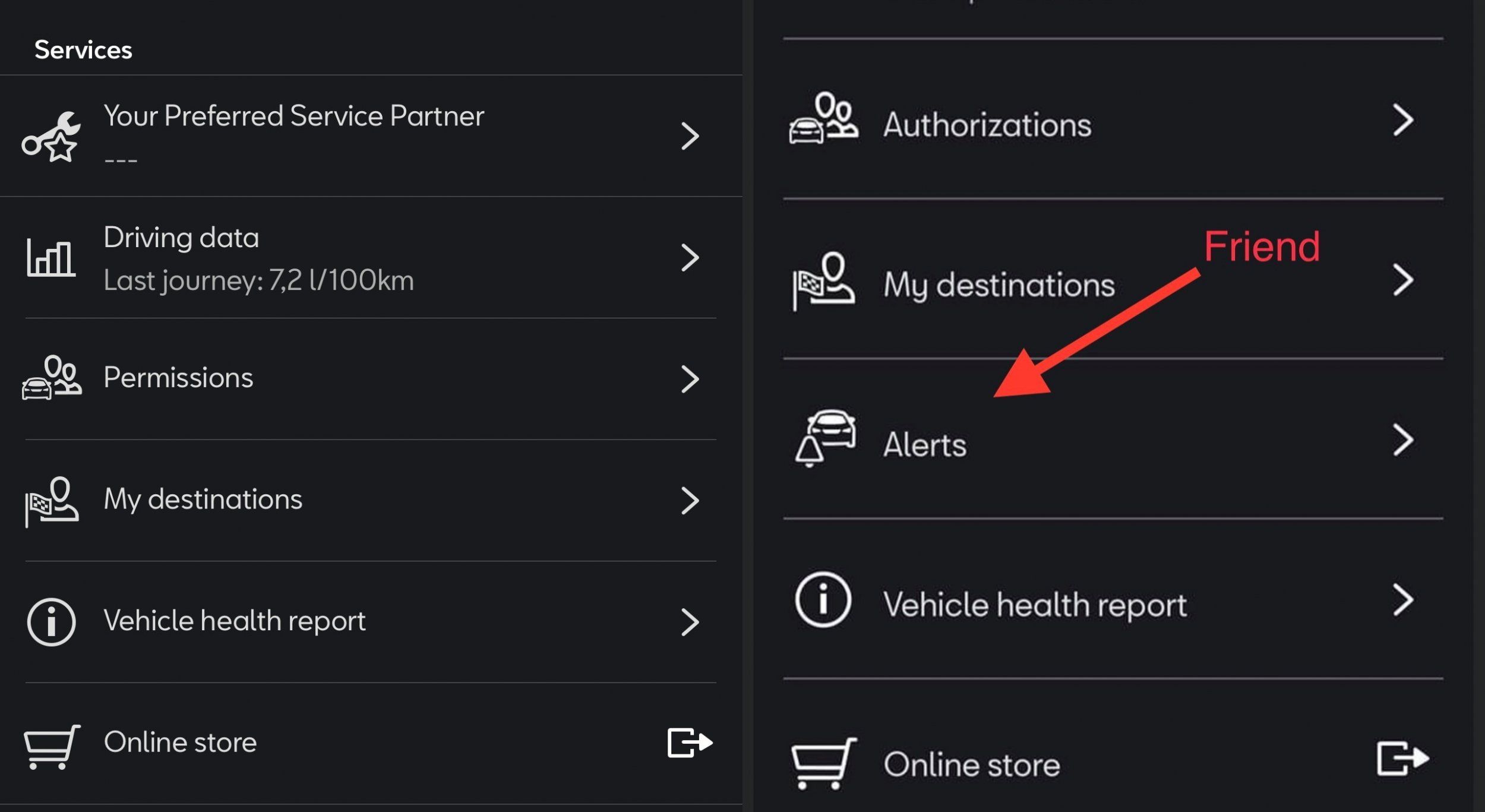The image size is (1485, 812).
Task: Click the wrench and star service partner icon
Action: [x=50, y=137]
